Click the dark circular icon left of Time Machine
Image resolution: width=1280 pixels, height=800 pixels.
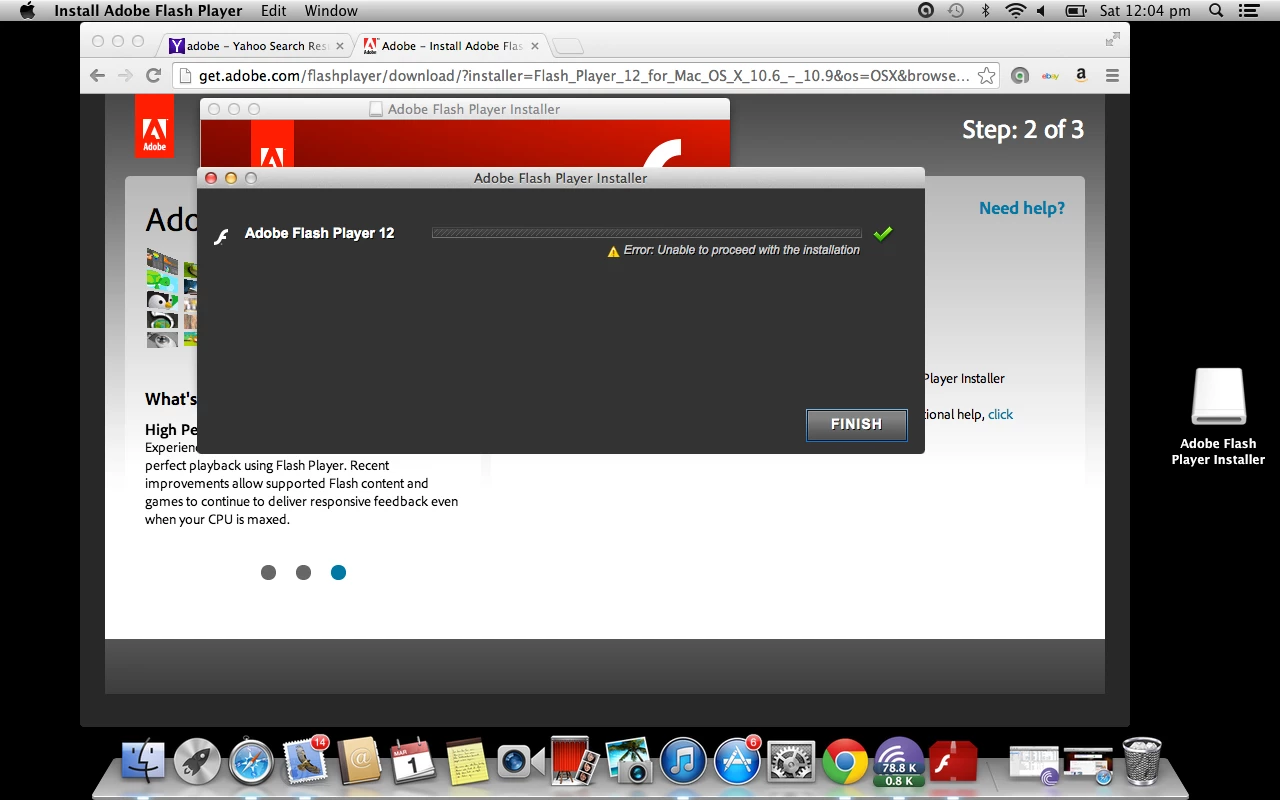(926, 11)
